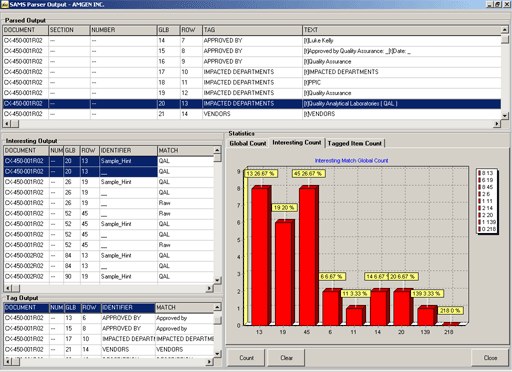Screen dimensions: 512x372
Task: Click the SECTION column header
Action: 69,30
